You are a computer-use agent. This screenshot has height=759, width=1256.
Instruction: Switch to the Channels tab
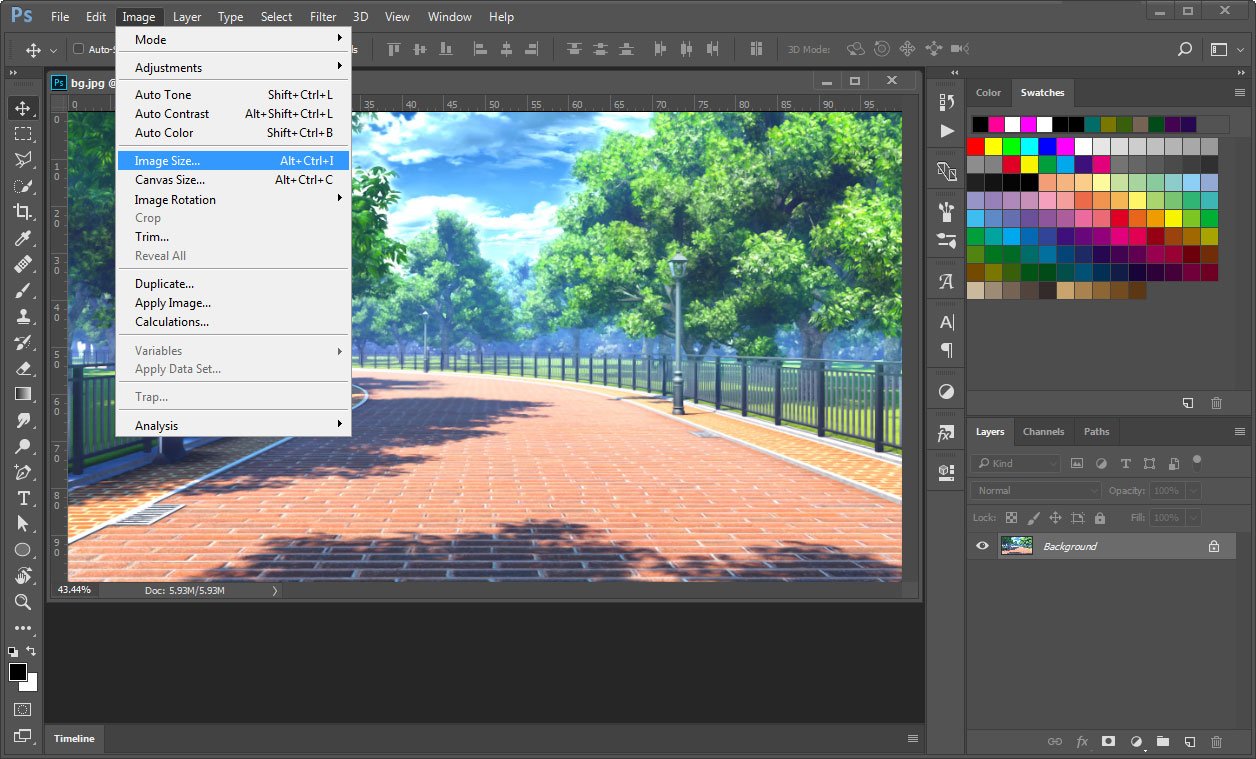click(x=1043, y=432)
